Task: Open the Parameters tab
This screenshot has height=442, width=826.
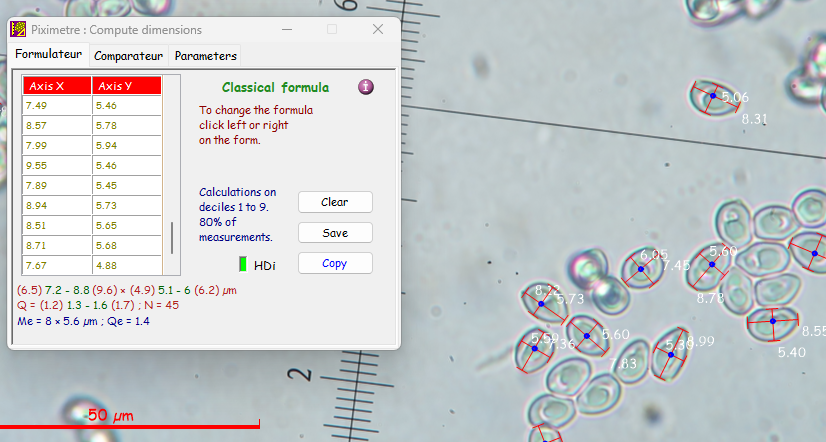Action: pyautogui.click(x=206, y=56)
